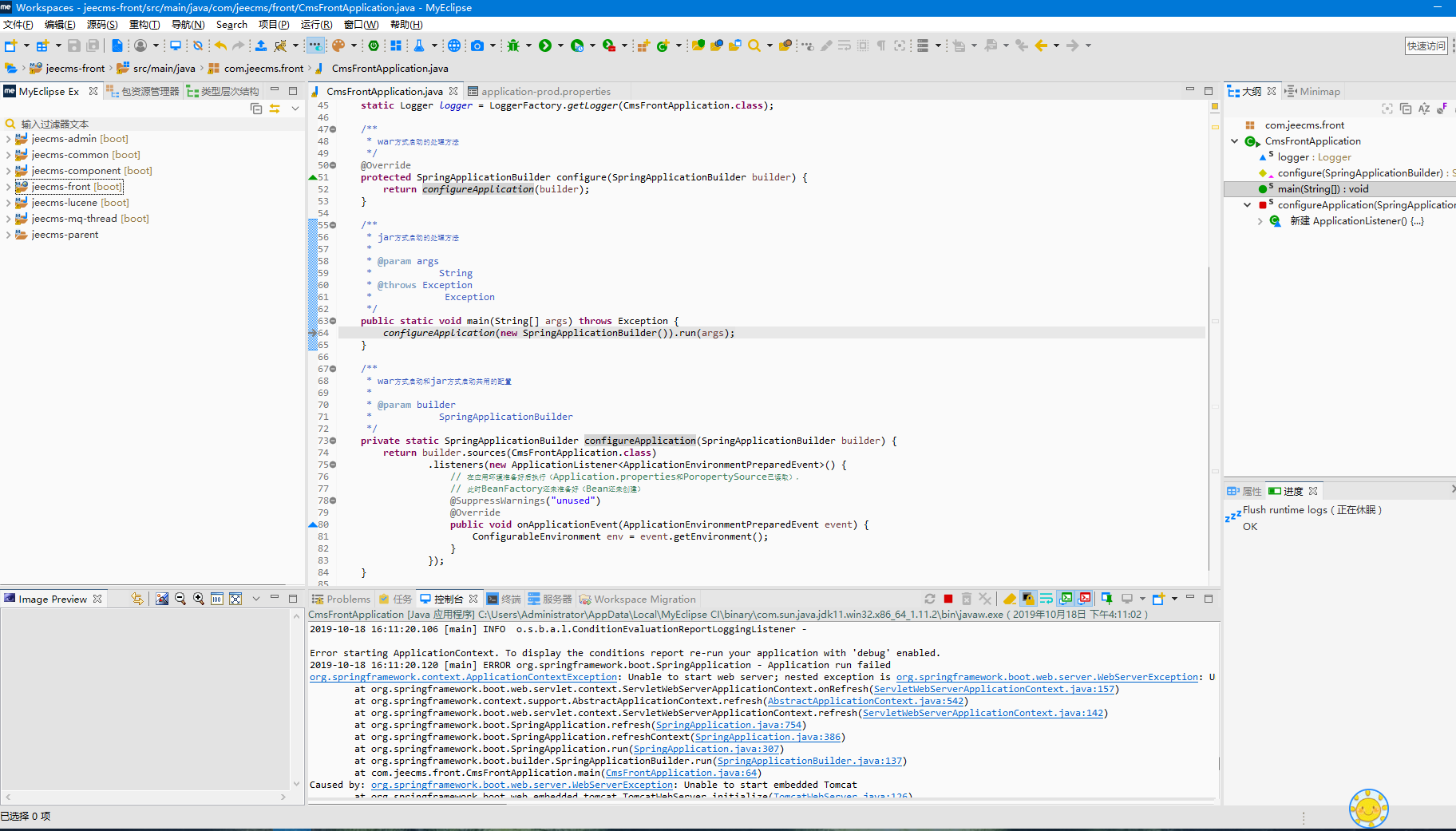Click the 快速访问 quick access box

coord(1426,46)
